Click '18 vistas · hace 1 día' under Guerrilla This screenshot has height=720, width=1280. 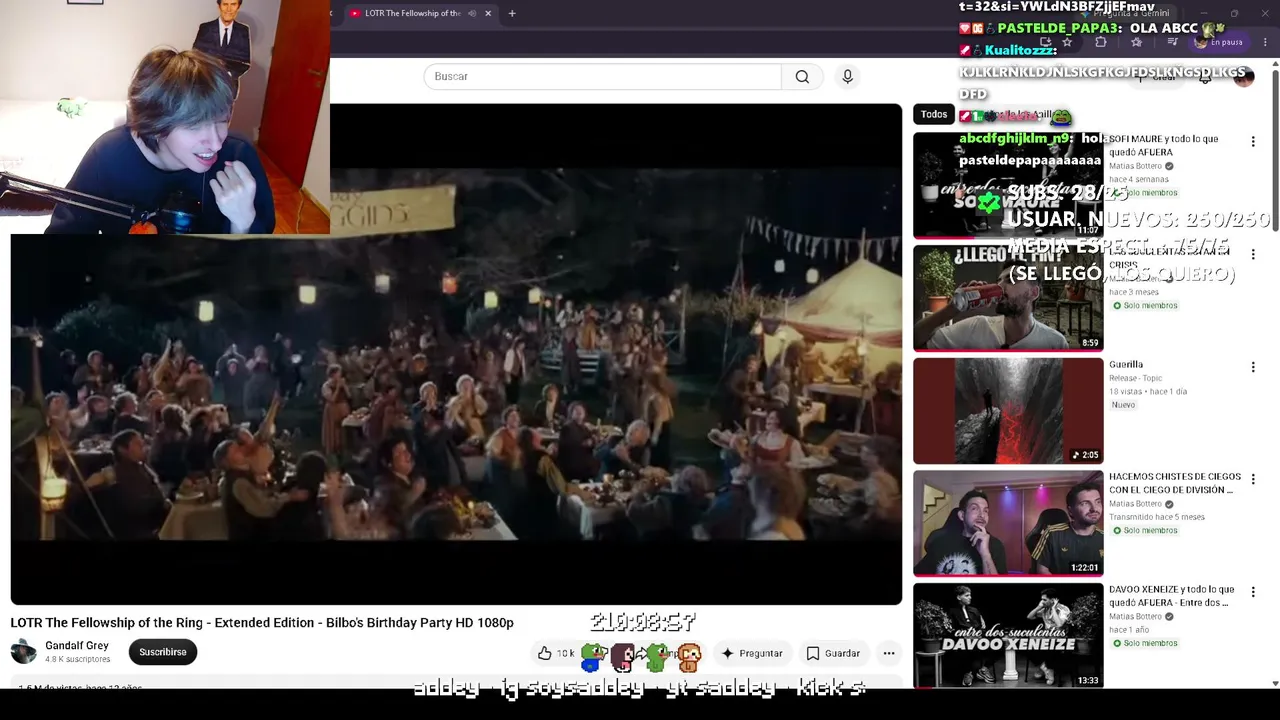pyautogui.click(x=1148, y=392)
